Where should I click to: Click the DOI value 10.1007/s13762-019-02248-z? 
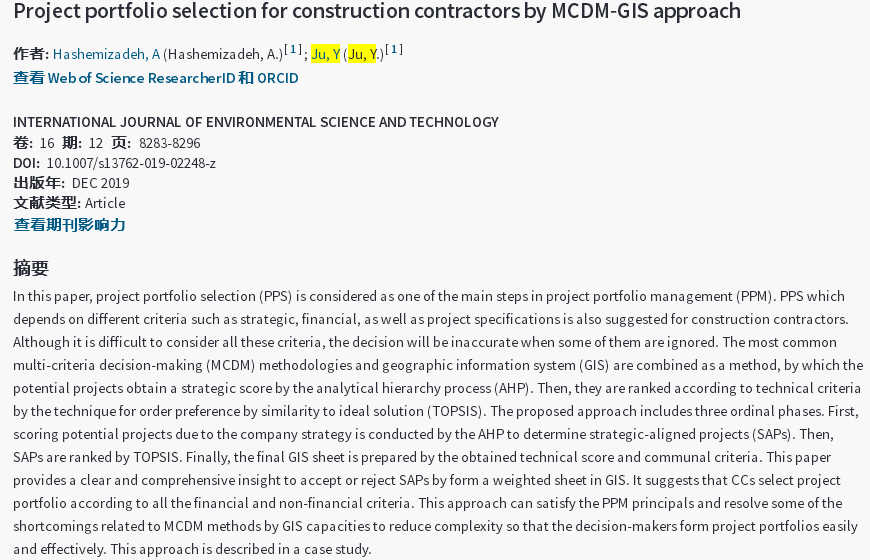(x=131, y=163)
